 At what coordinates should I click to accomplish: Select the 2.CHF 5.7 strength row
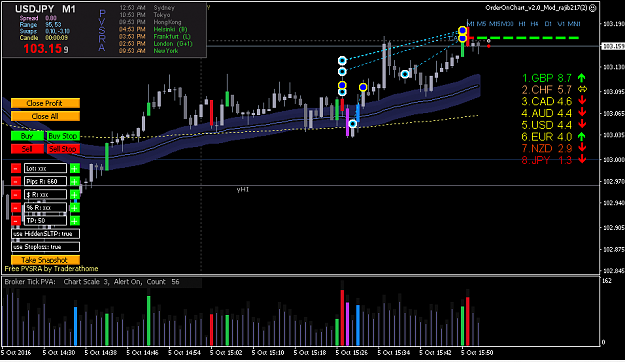[554, 89]
